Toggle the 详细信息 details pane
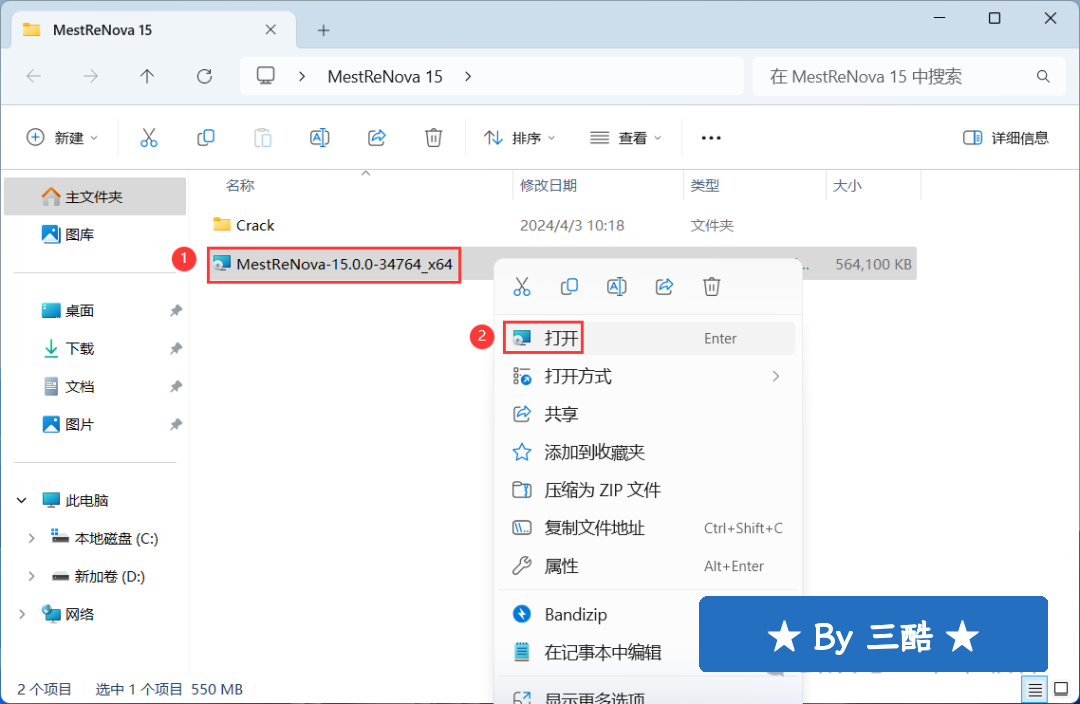The image size is (1080, 704). (x=1006, y=138)
